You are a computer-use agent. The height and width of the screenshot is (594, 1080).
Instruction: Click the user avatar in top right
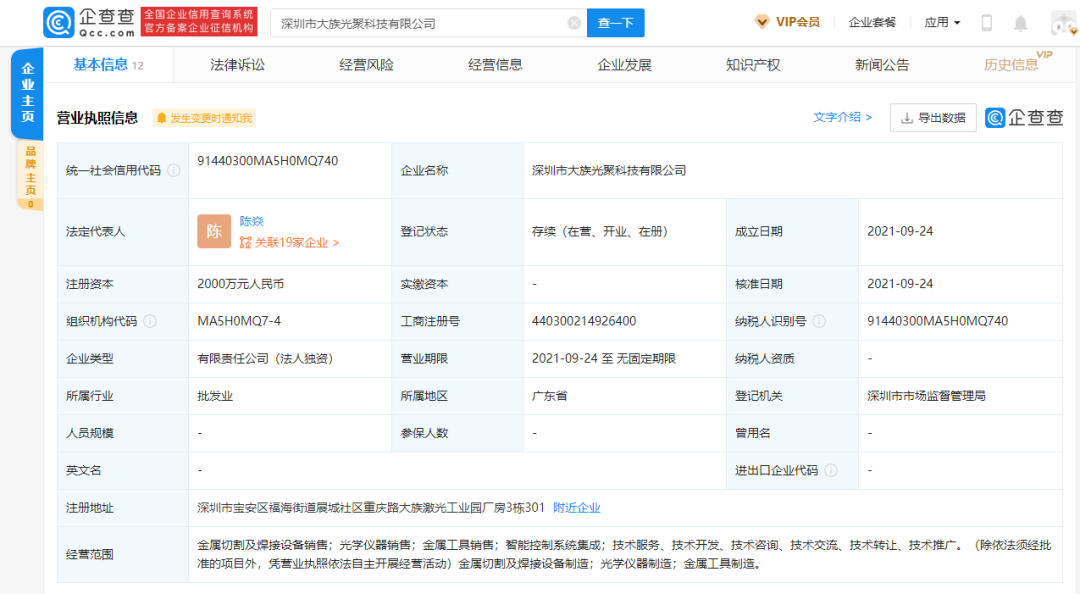(x=1063, y=23)
